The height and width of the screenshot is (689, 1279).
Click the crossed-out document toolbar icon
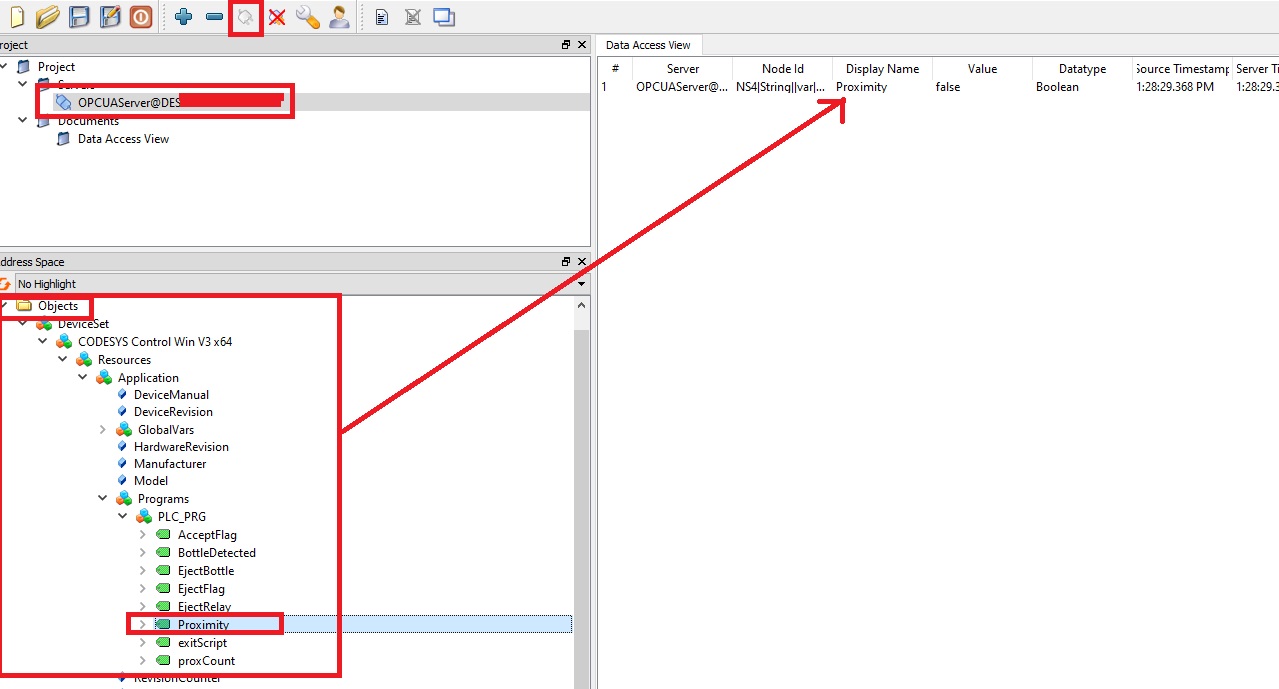point(412,17)
